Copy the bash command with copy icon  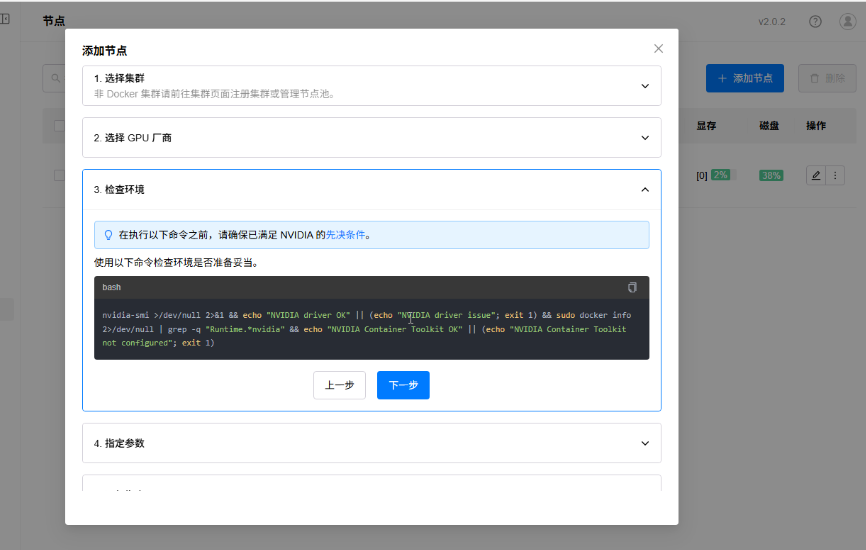pyautogui.click(x=632, y=287)
